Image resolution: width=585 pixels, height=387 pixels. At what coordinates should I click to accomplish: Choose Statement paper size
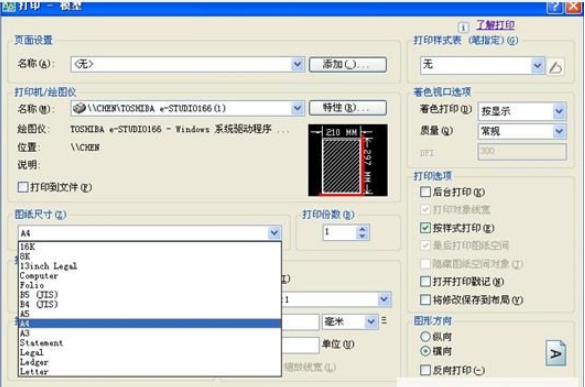coord(150,343)
